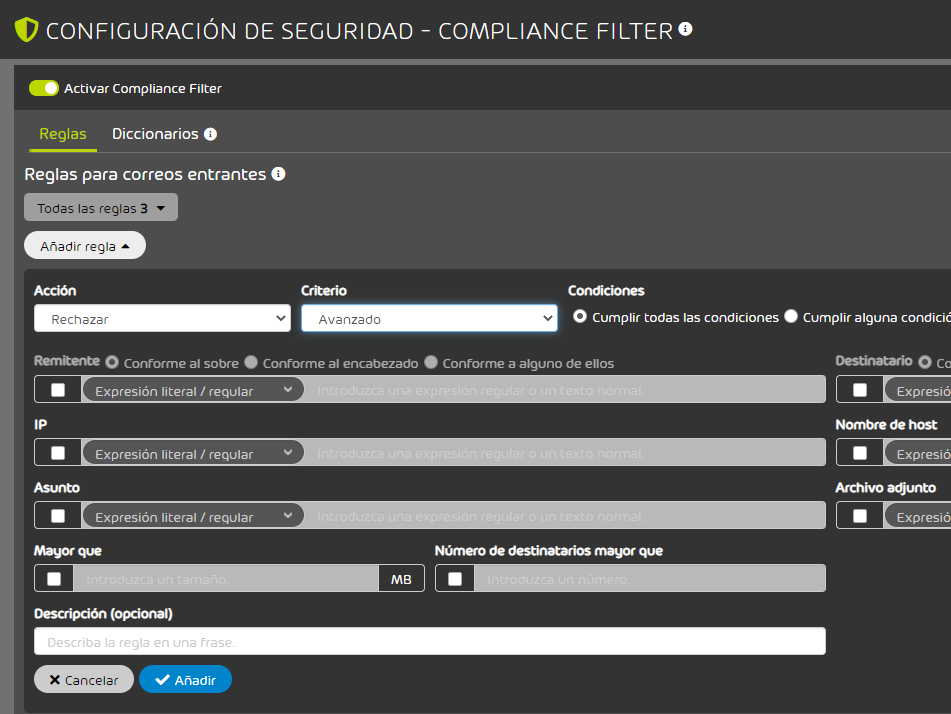Tick Número de destinatarios mayor que checkbox
This screenshot has width=951, height=714.
(455, 579)
